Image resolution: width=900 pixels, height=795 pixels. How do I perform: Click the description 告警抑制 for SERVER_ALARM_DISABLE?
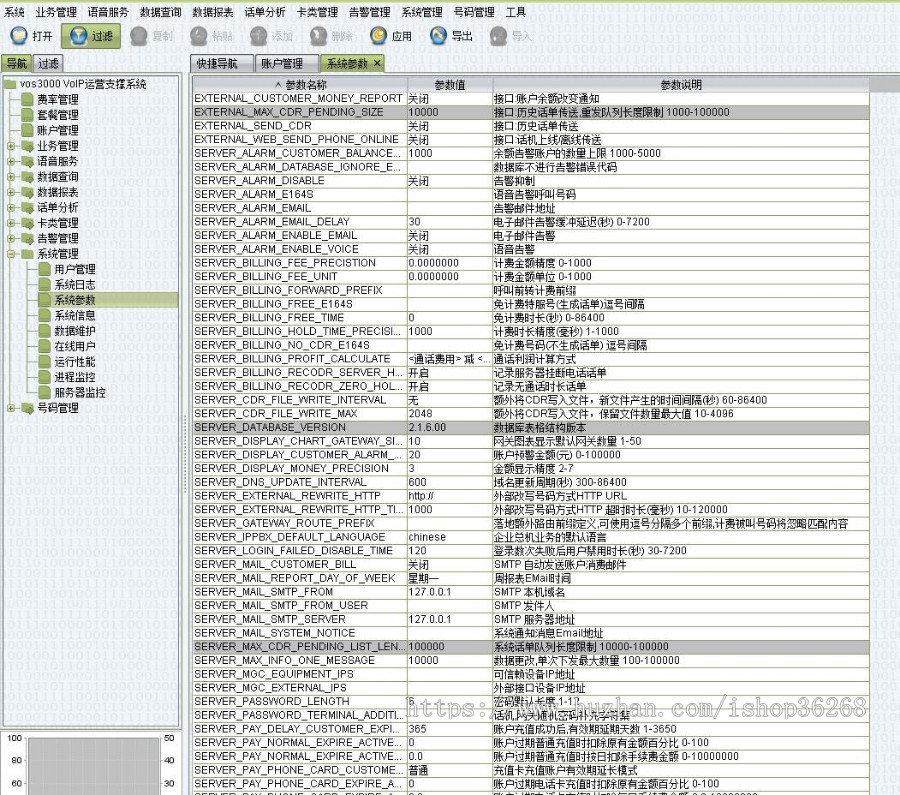click(514, 181)
